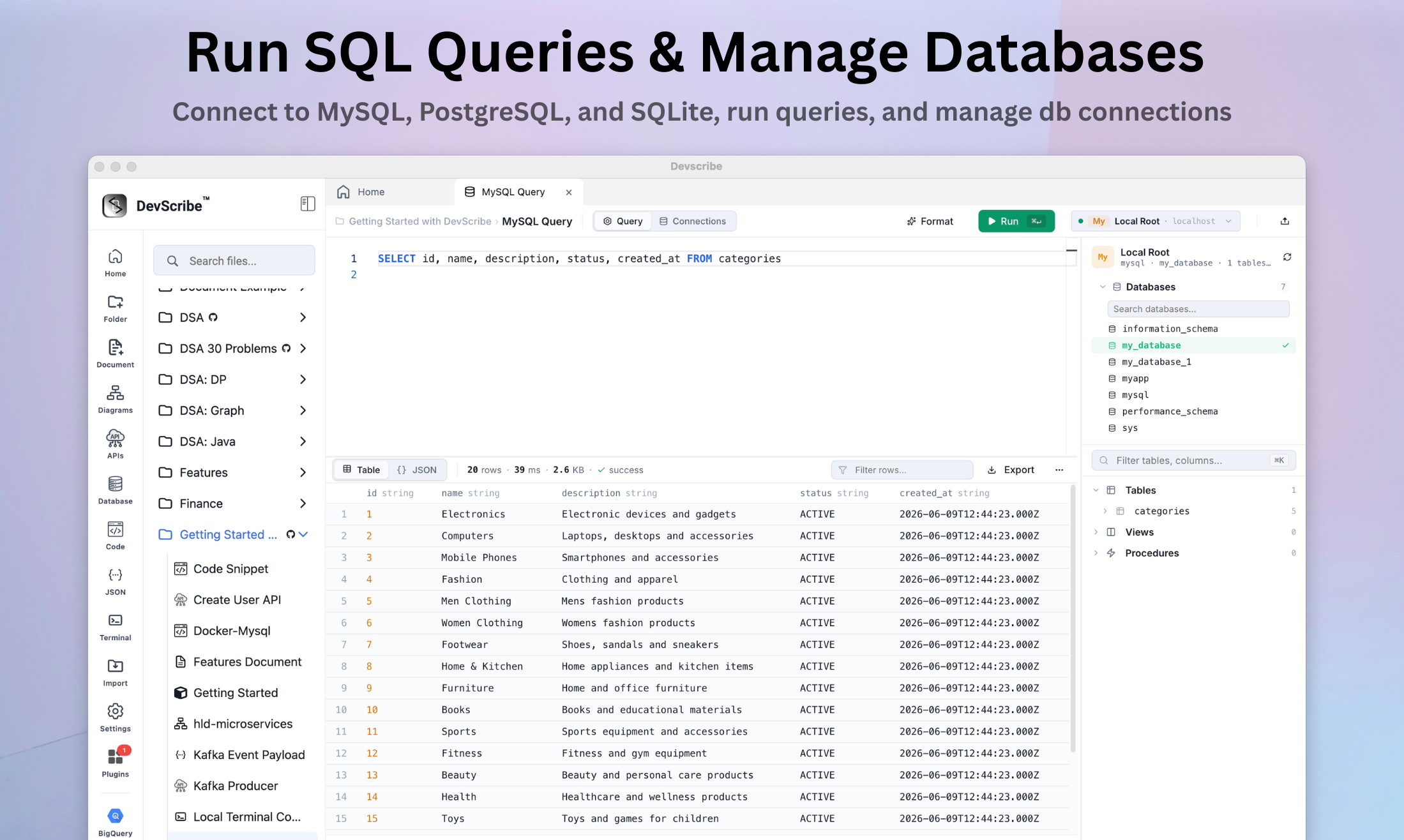Open the Local Root localhost connection dropdown

pyautogui.click(x=1156, y=221)
